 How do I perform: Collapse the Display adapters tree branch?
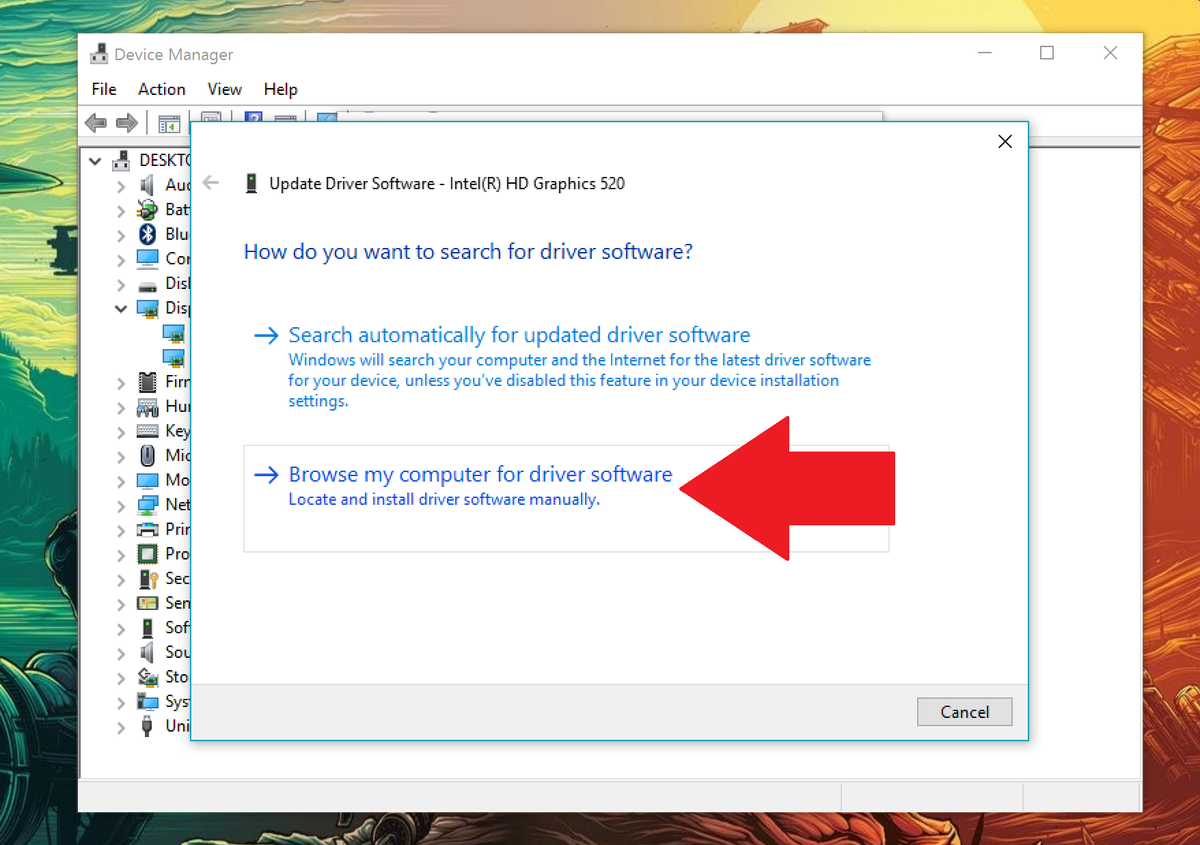point(120,308)
